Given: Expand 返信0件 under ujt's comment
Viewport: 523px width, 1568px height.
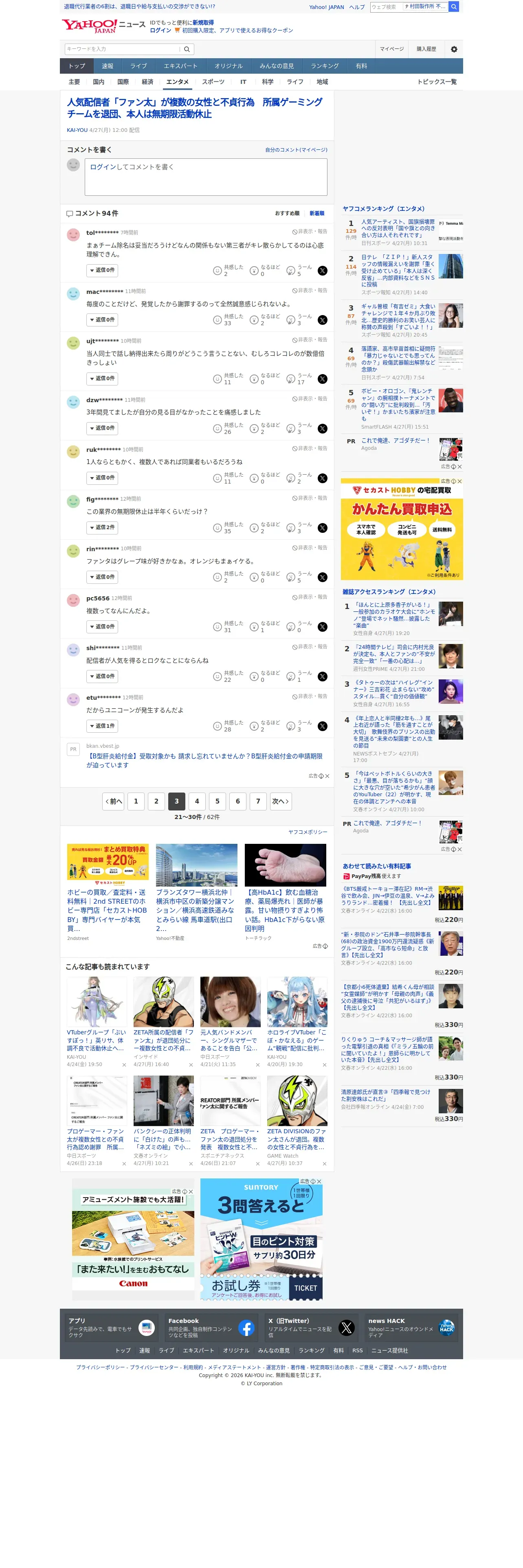Looking at the screenshot, I should tap(102, 379).
